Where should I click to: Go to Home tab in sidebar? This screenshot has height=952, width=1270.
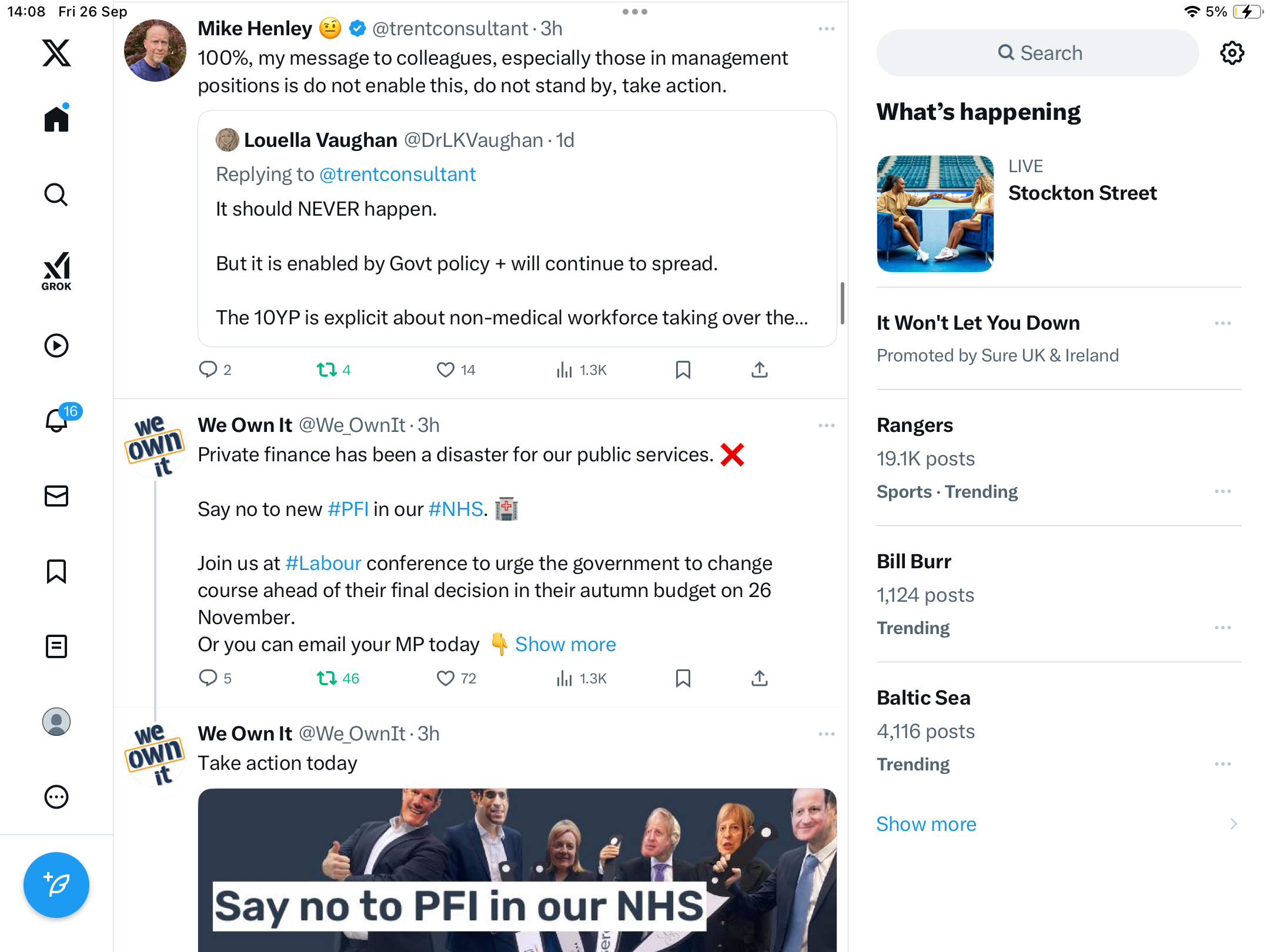pyautogui.click(x=56, y=118)
